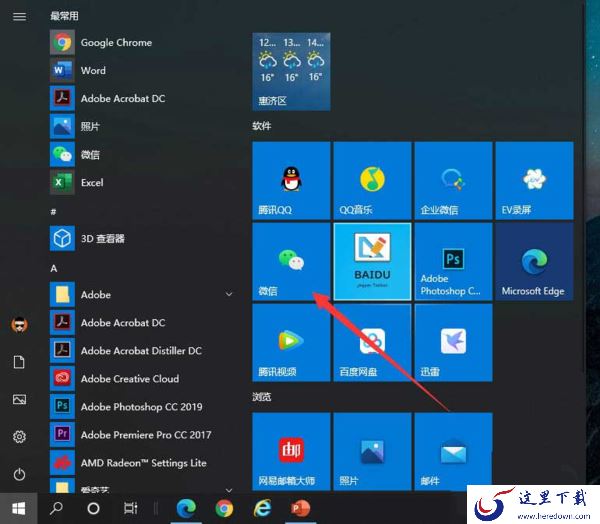This screenshot has height=524, width=600.
Task: Open the QQ音乐 tile
Action: 372,180
